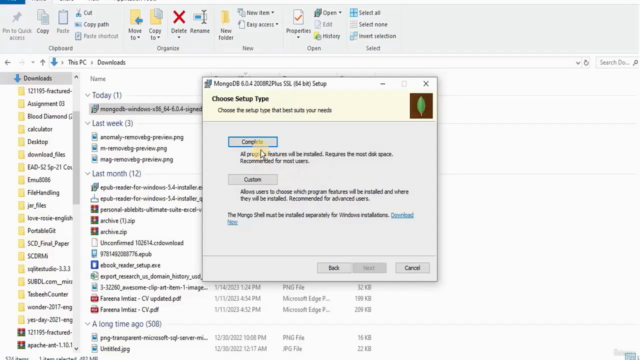This screenshot has height=360, width=640.
Task: Select the mongodb-windows-x86_64 installer file
Action: pos(147,109)
